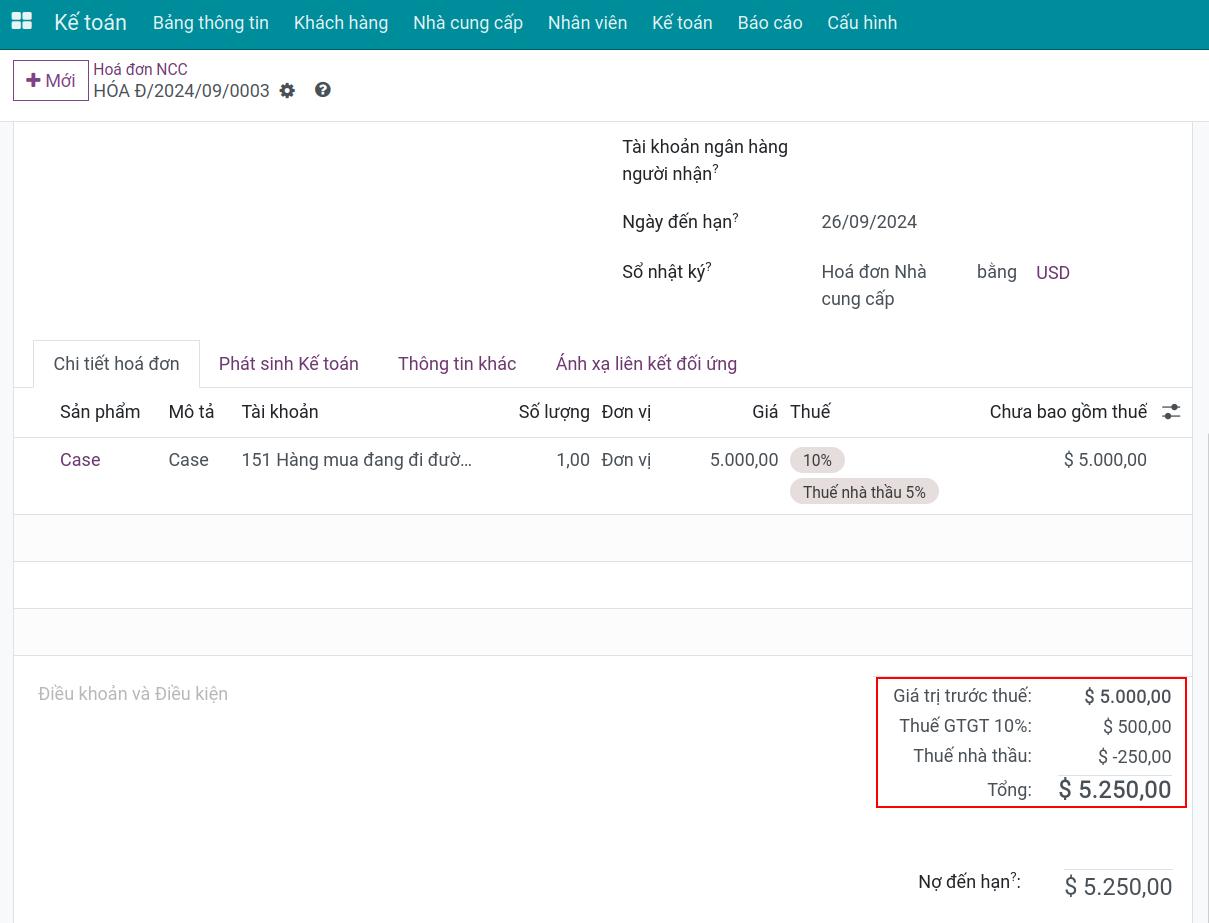Viewport: 1209px width, 923px height.
Task: Open the apps grid home menu
Action: tap(21, 21)
